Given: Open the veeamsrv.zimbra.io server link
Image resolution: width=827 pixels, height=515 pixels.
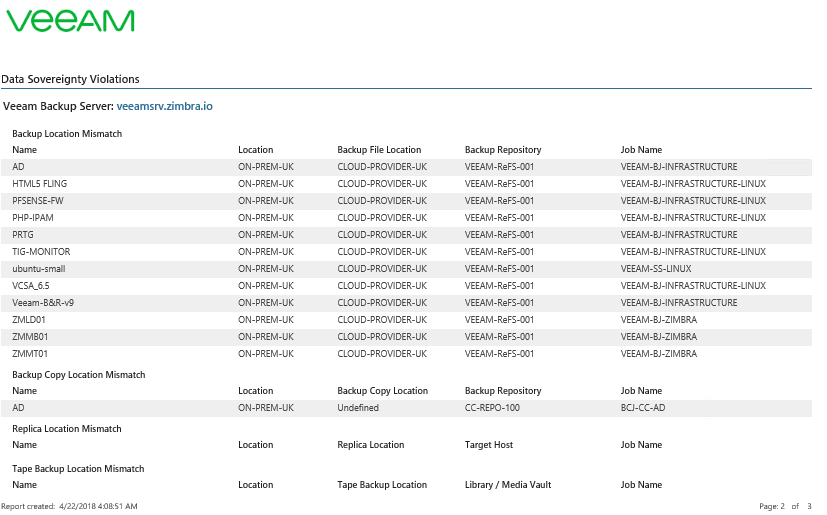Looking at the screenshot, I should point(165,106).
